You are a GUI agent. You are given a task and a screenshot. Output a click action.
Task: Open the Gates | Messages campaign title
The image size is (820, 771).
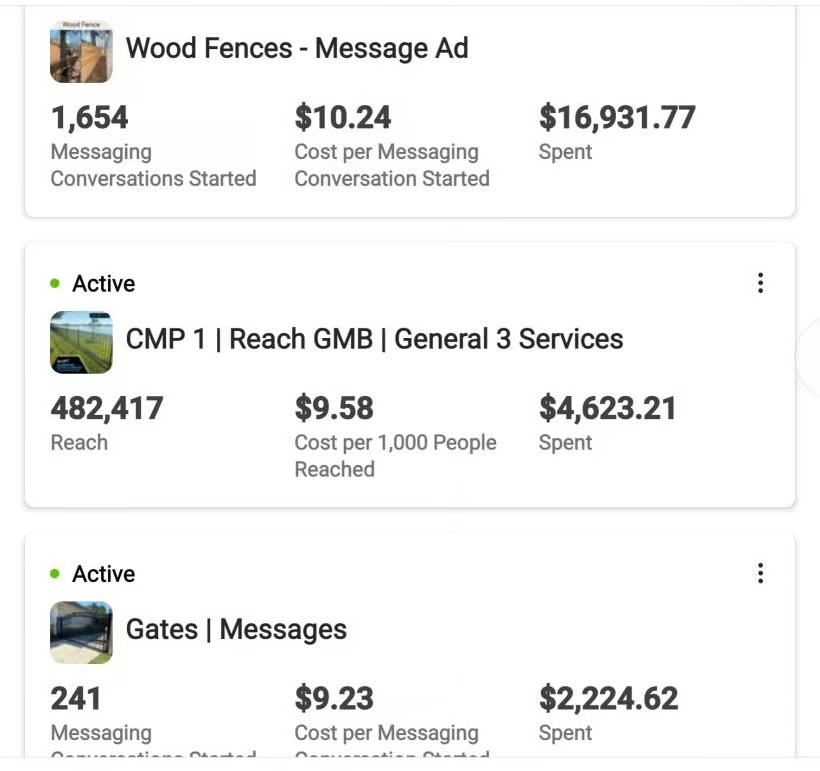click(236, 629)
